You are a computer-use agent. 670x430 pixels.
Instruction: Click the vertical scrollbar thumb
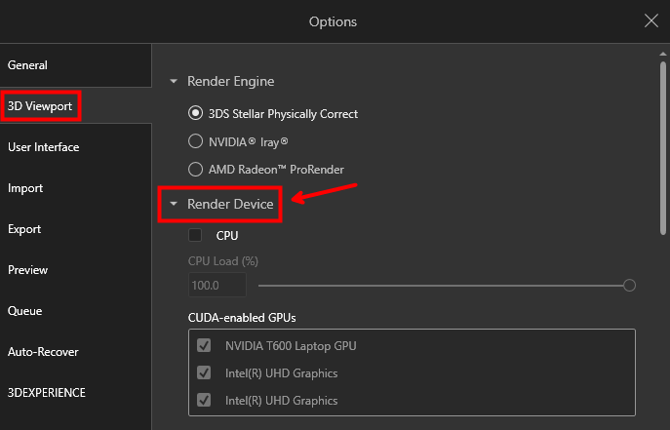click(663, 148)
